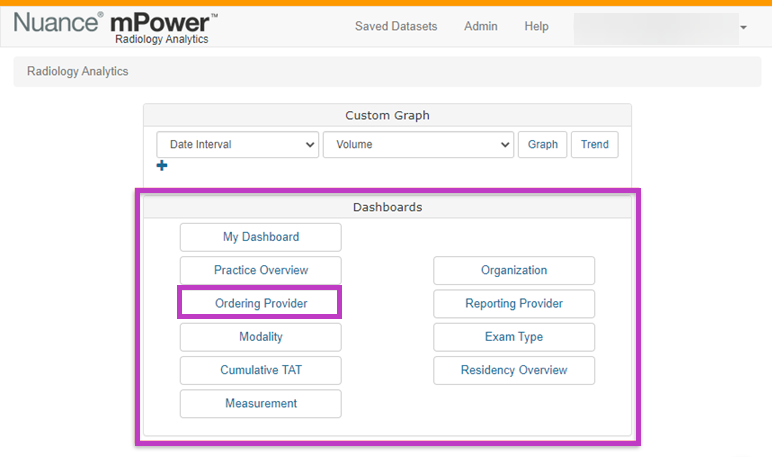
Task: Open Saved Datasets menu
Action: click(x=396, y=26)
